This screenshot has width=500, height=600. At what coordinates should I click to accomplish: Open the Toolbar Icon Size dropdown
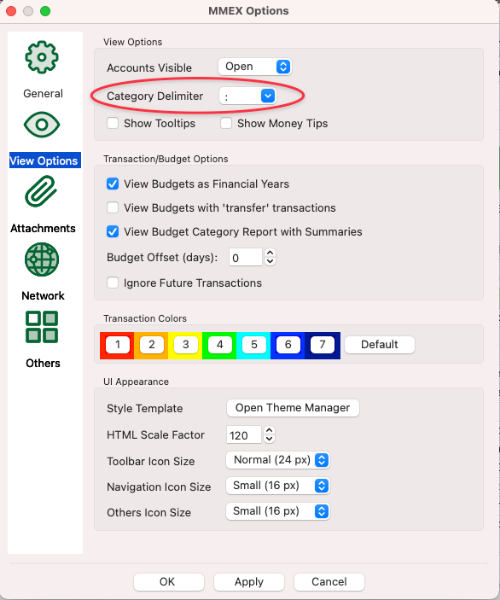[278, 460]
